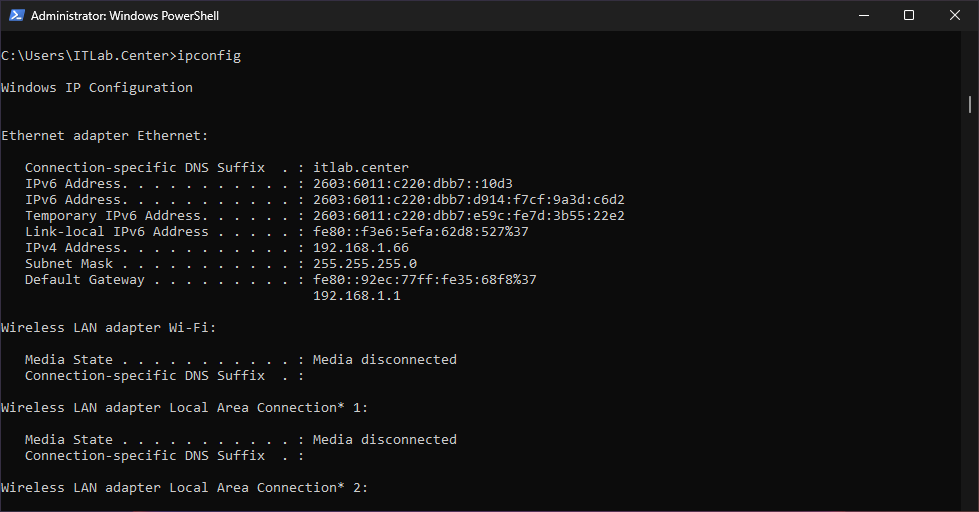Minimize the PowerShell window

point(862,16)
